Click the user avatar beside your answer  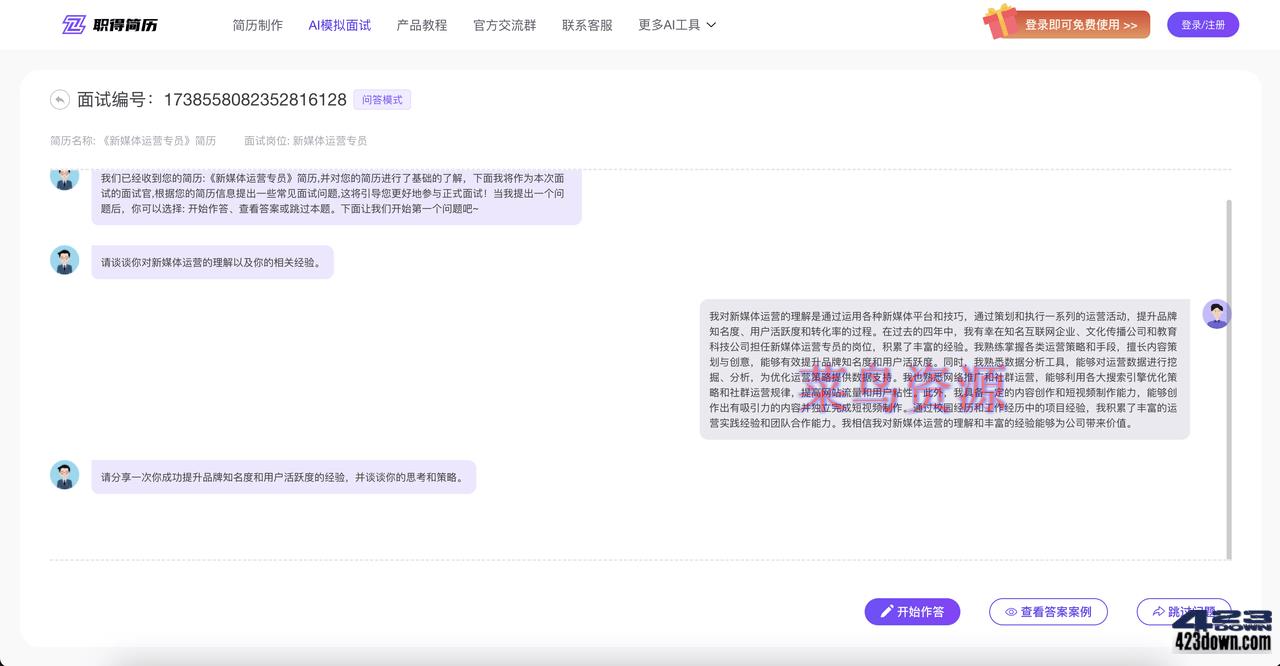point(1216,313)
